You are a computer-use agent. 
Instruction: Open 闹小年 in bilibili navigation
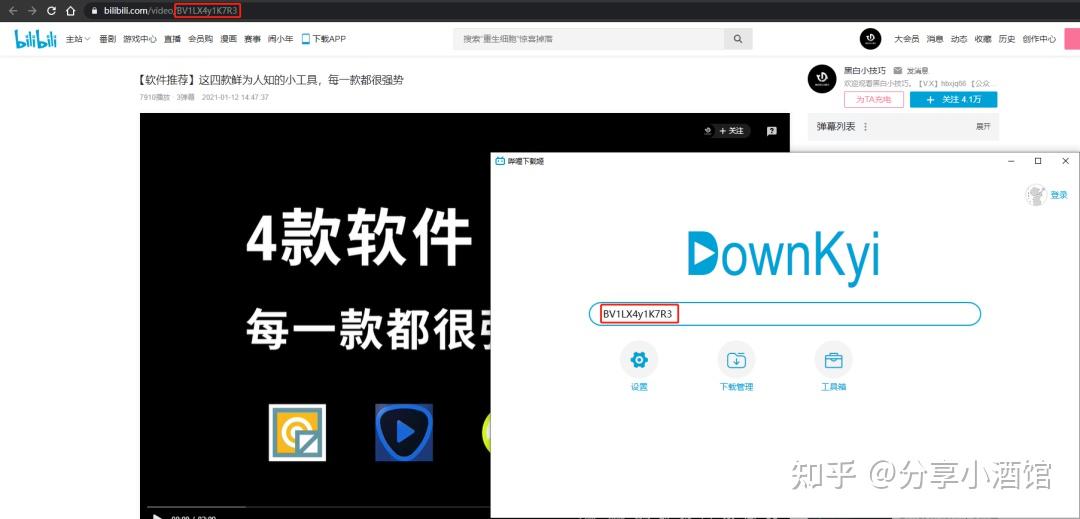280,39
